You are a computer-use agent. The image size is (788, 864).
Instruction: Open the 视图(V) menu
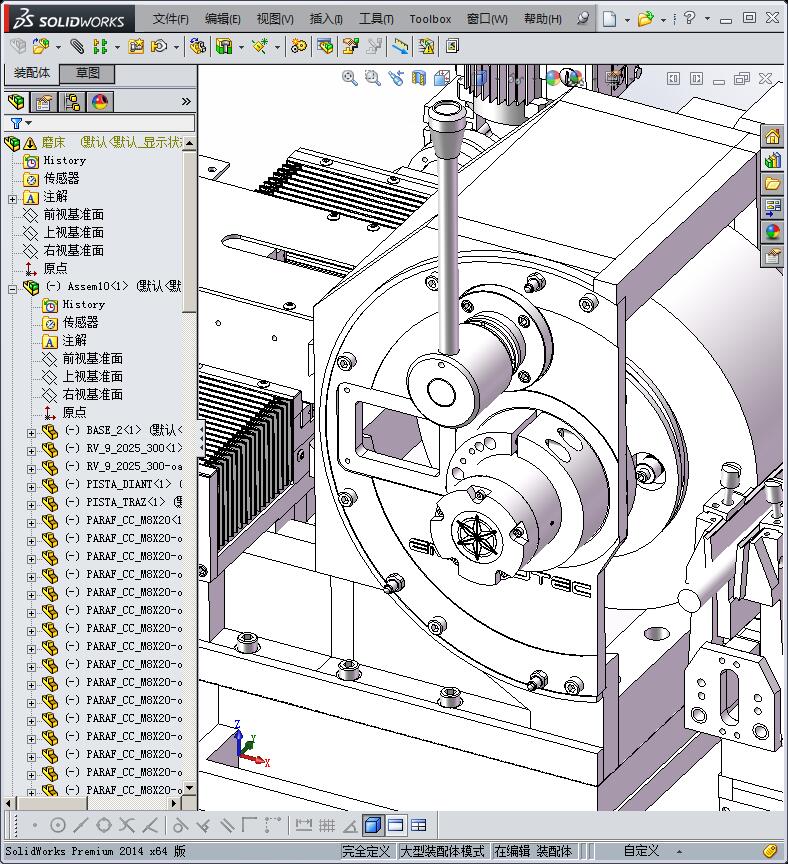tap(275, 19)
